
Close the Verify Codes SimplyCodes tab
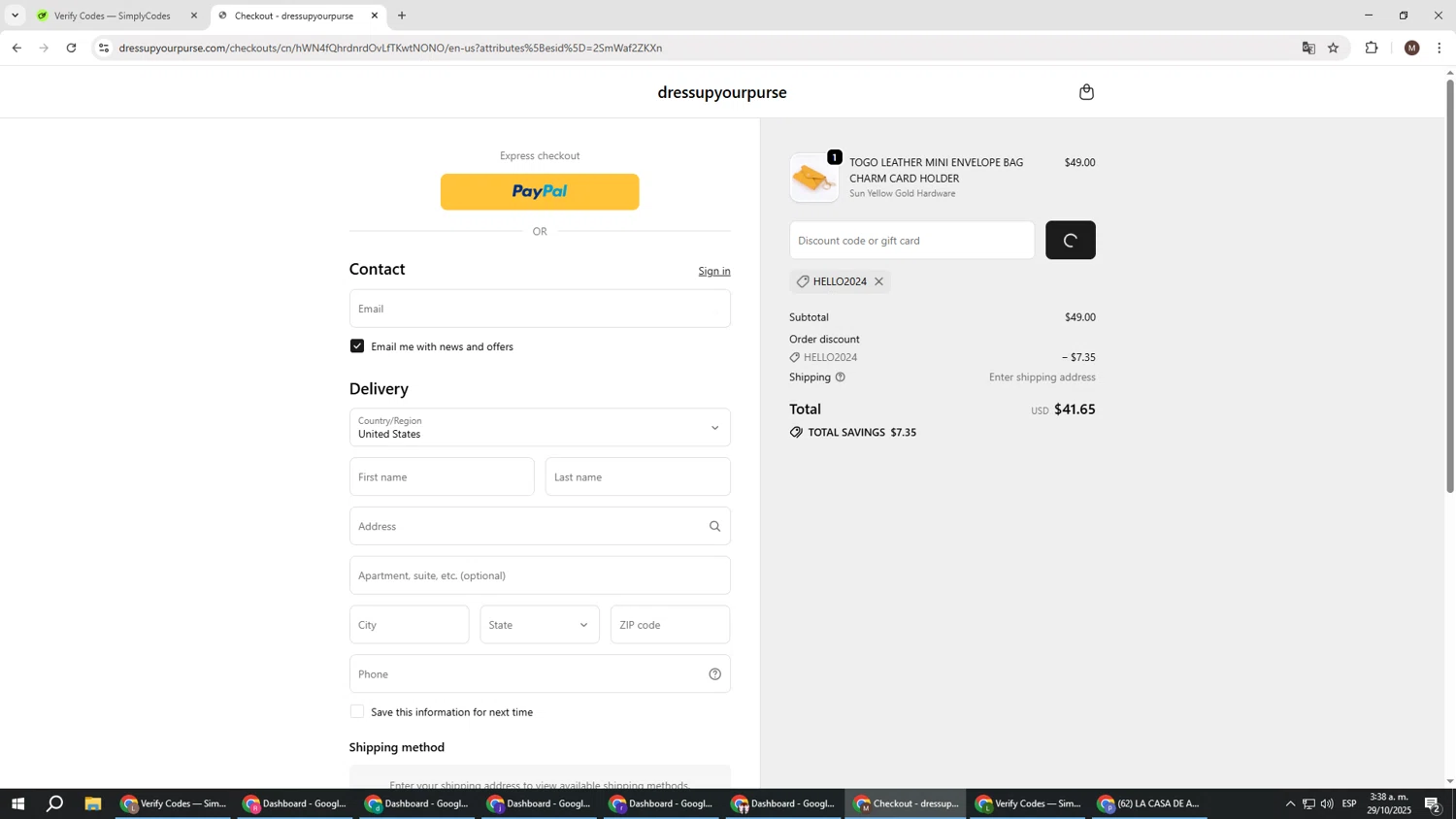tap(194, 16)
